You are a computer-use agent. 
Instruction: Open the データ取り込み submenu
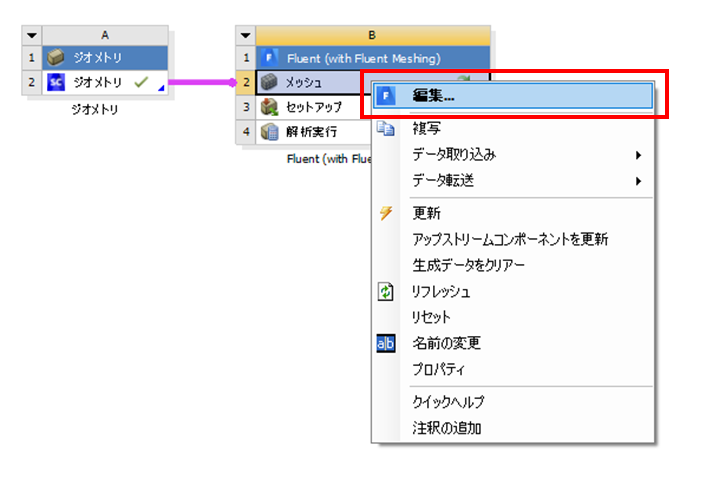pyautogui.click(x=513, y=155)
